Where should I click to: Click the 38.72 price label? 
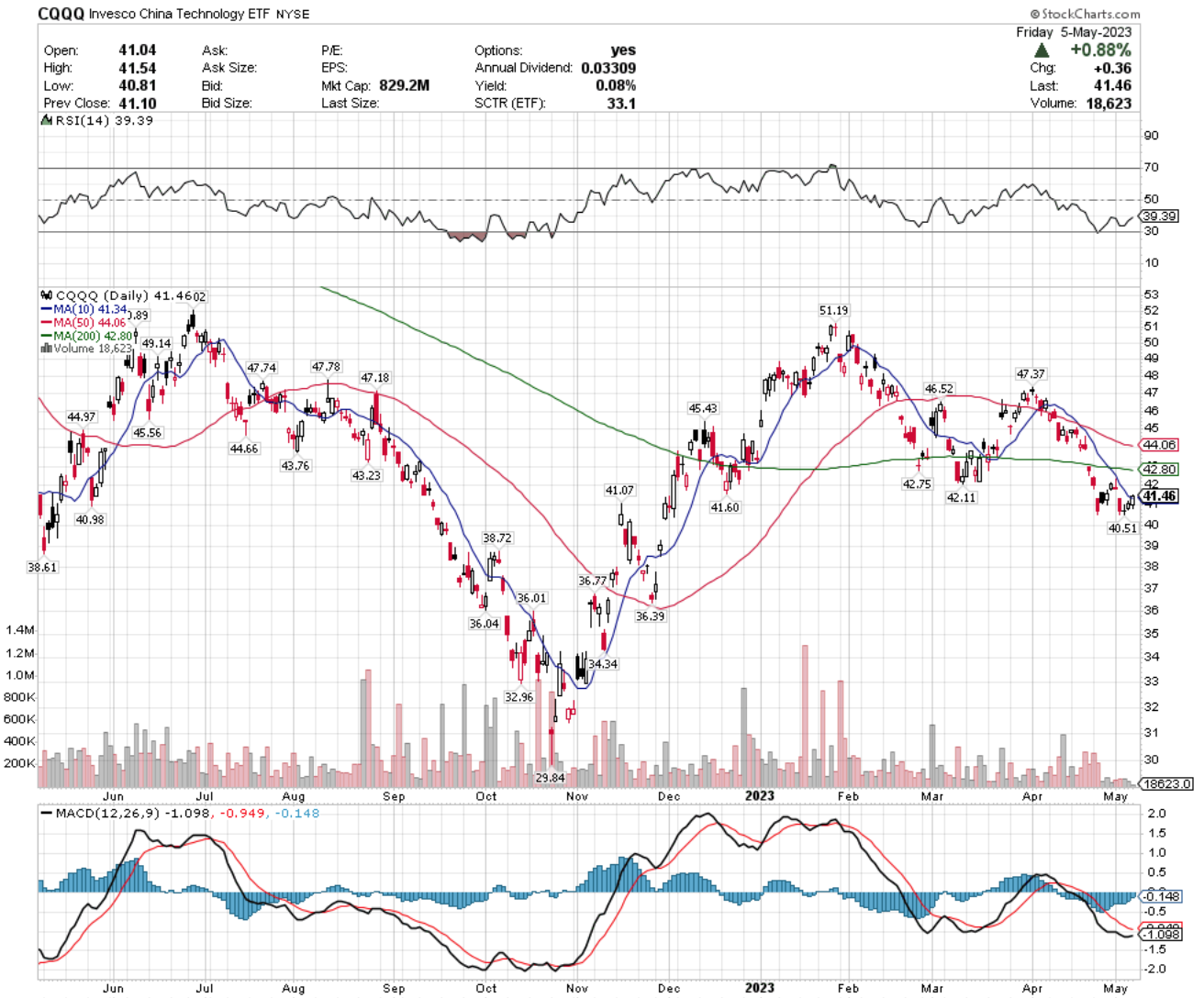pyautogui.click(x=497, y=538)
